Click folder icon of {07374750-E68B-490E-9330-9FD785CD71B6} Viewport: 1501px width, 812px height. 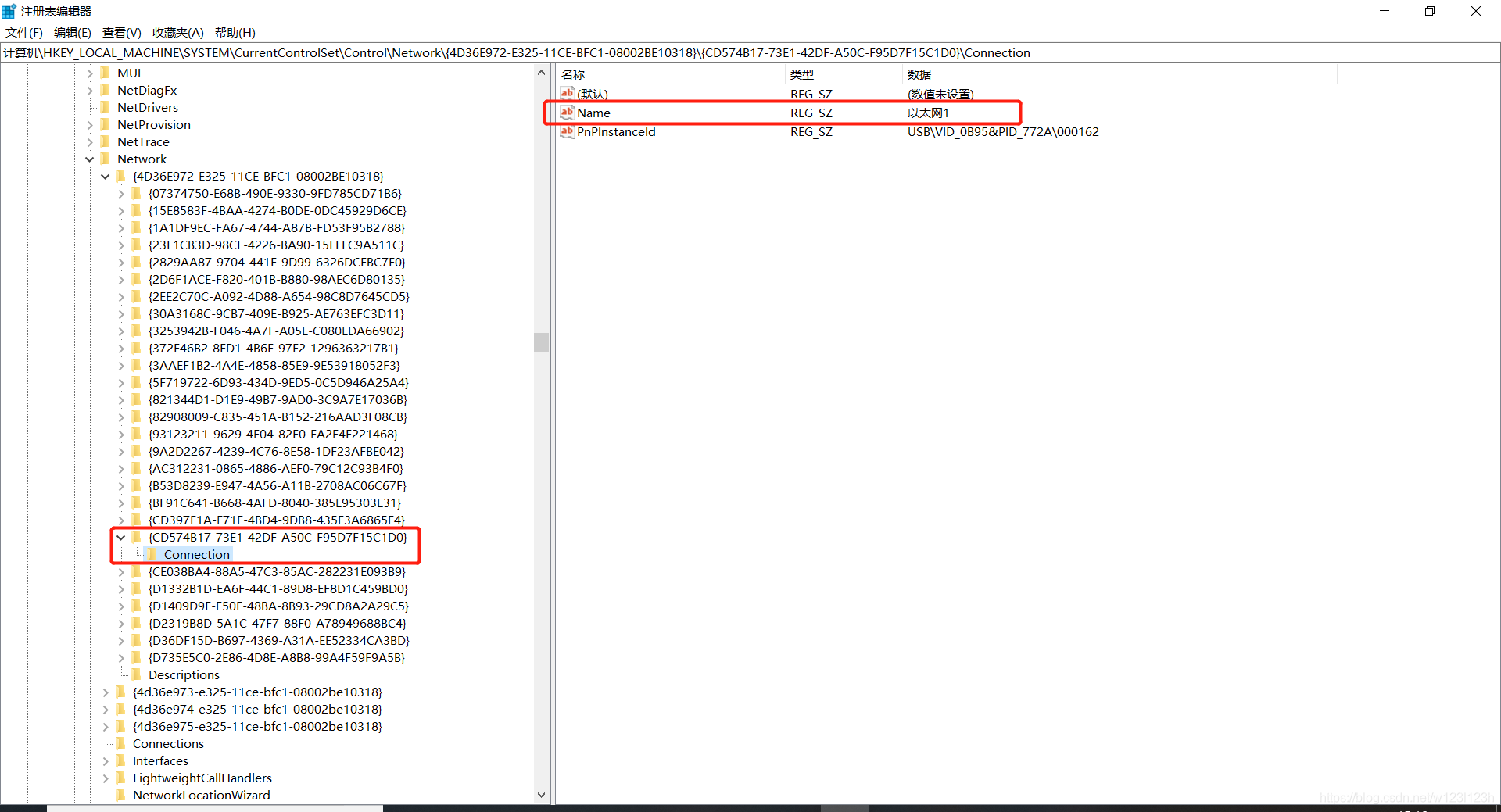[x=136, y=193]
